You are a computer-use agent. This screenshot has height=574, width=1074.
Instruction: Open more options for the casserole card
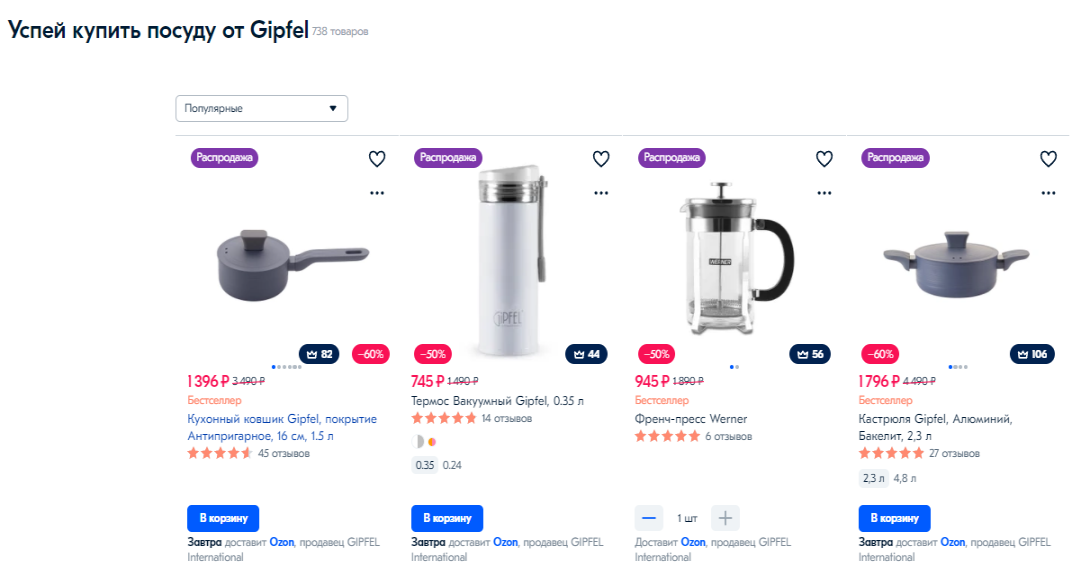1048,193
